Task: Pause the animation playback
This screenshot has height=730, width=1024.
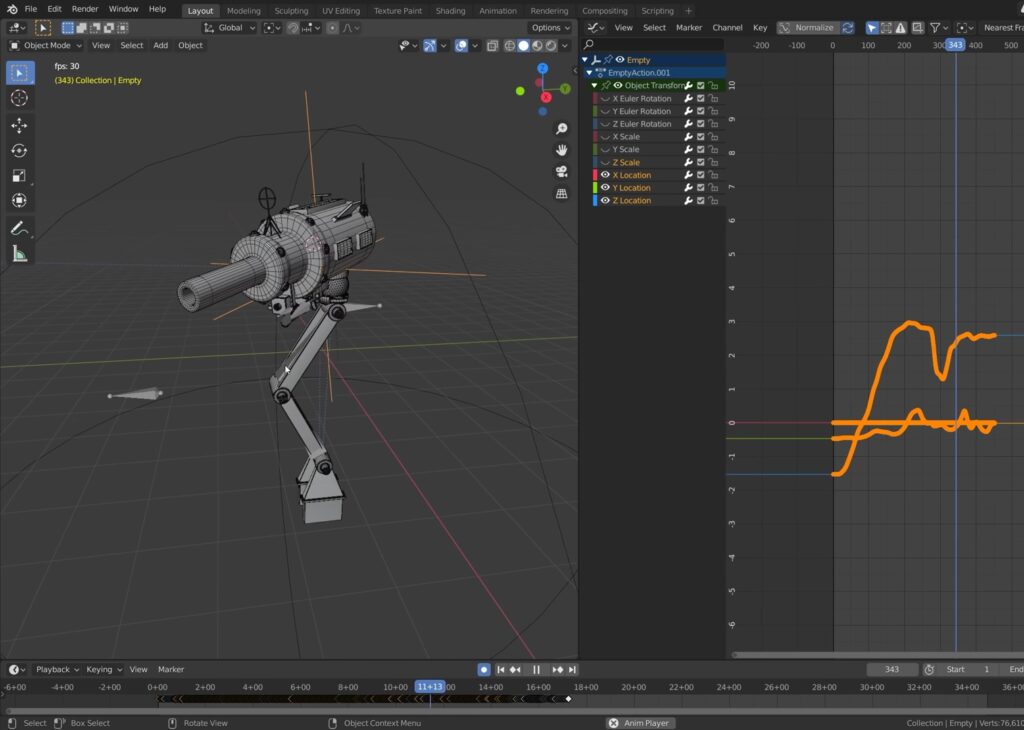Action: pyautogui.click(x=536, y=669)
